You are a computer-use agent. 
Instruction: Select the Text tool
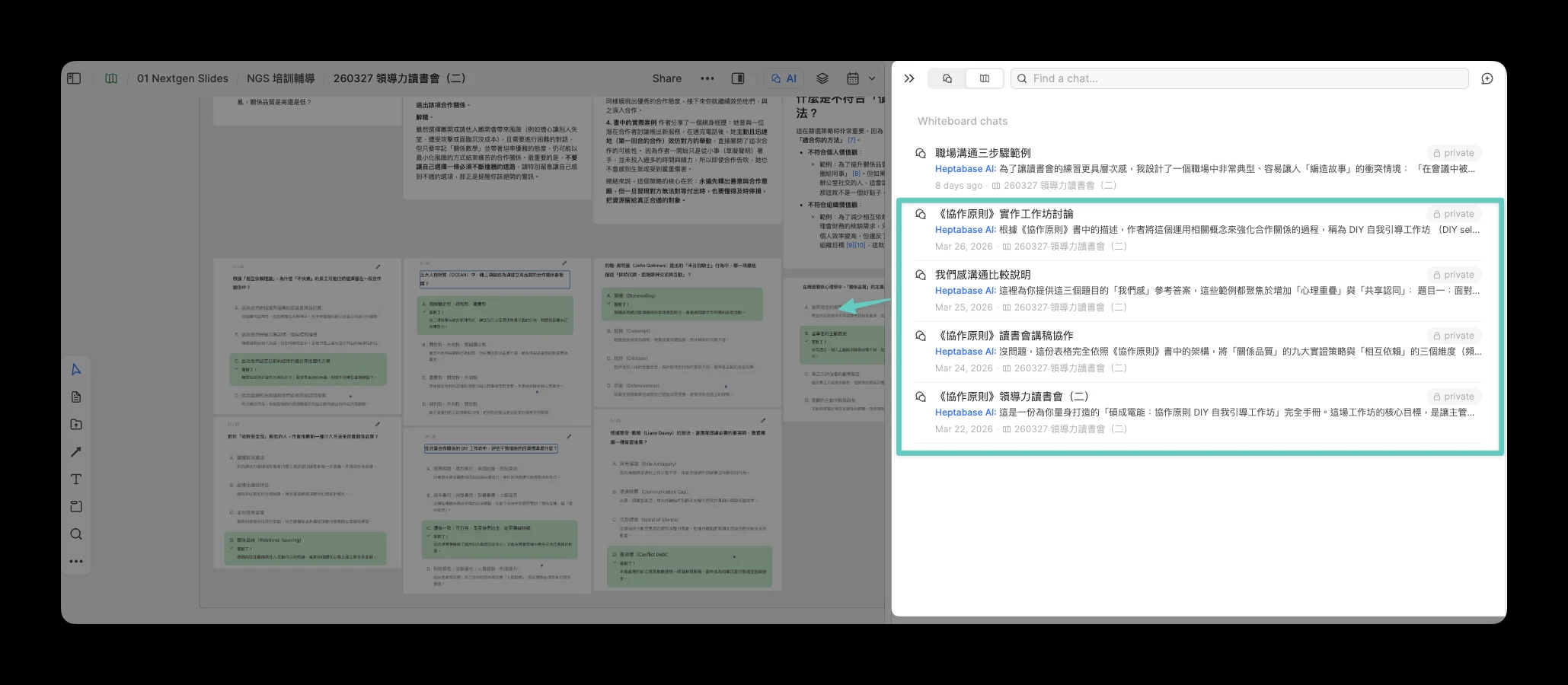point(76,479)
